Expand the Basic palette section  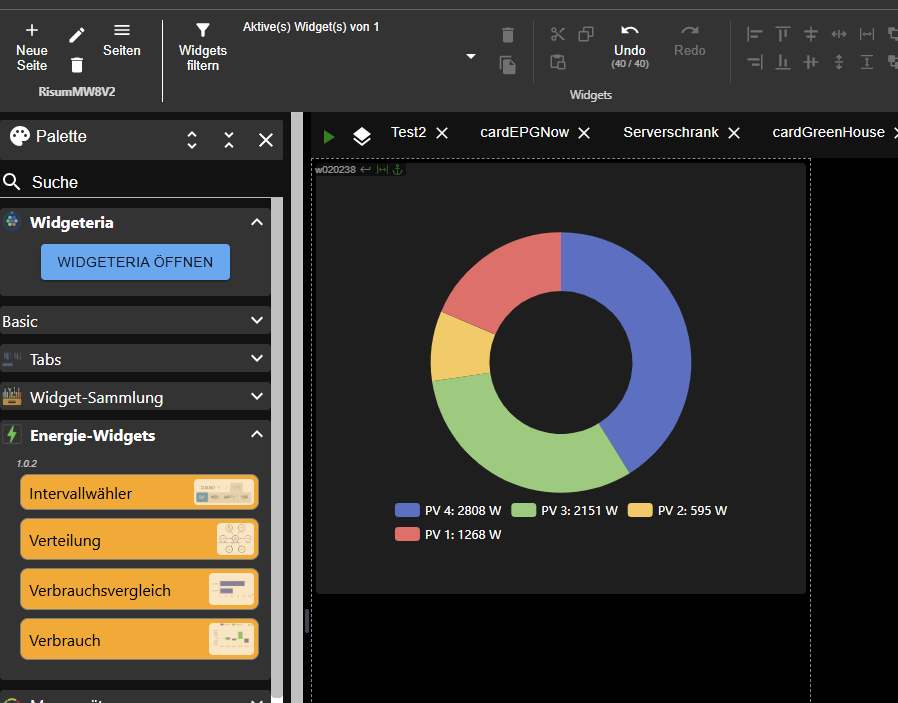(257, 321)
